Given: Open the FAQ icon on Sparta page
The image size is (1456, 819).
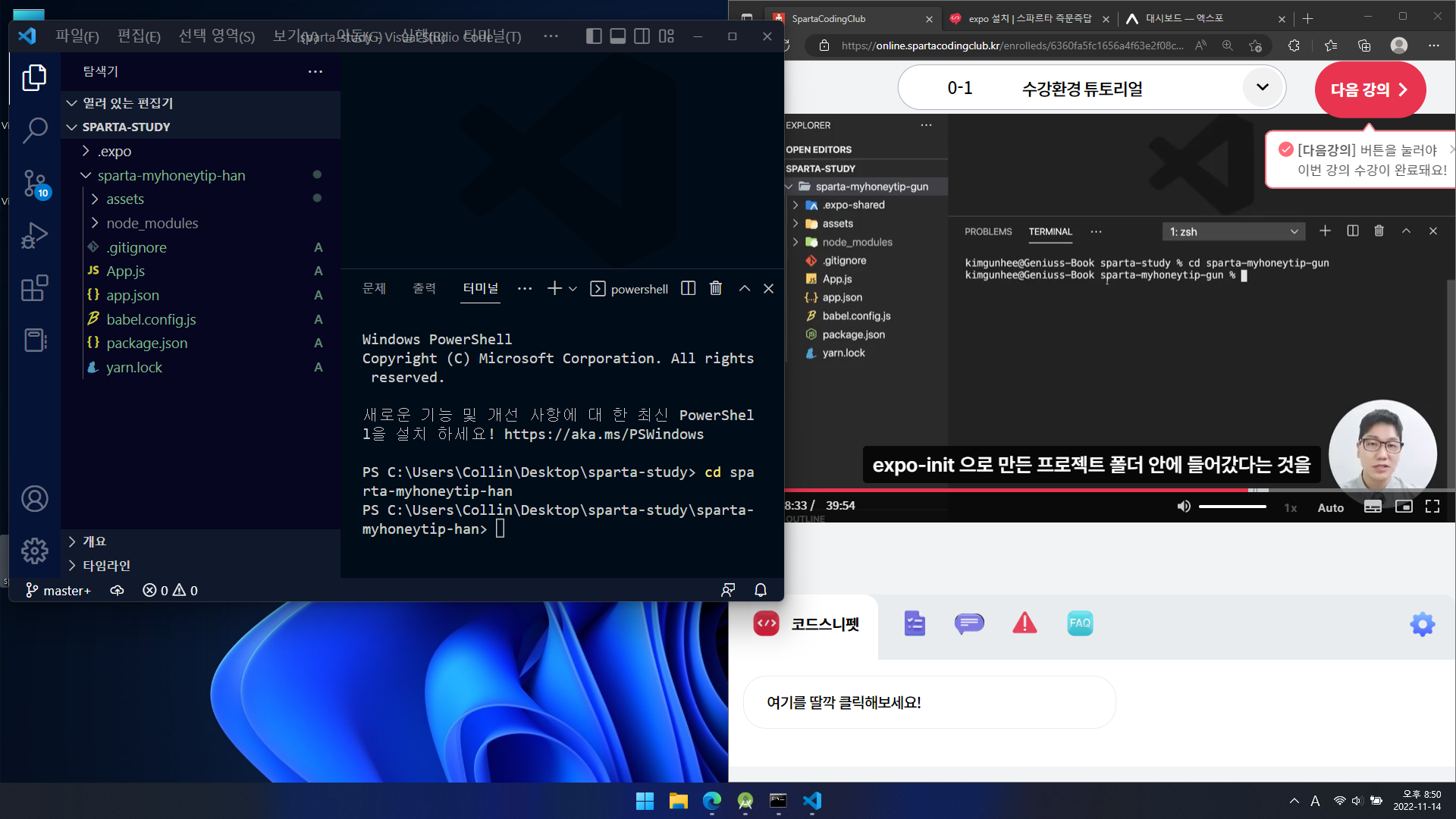Looking at the screenshot, I should pyautogui.click(x=1080, y=623).
